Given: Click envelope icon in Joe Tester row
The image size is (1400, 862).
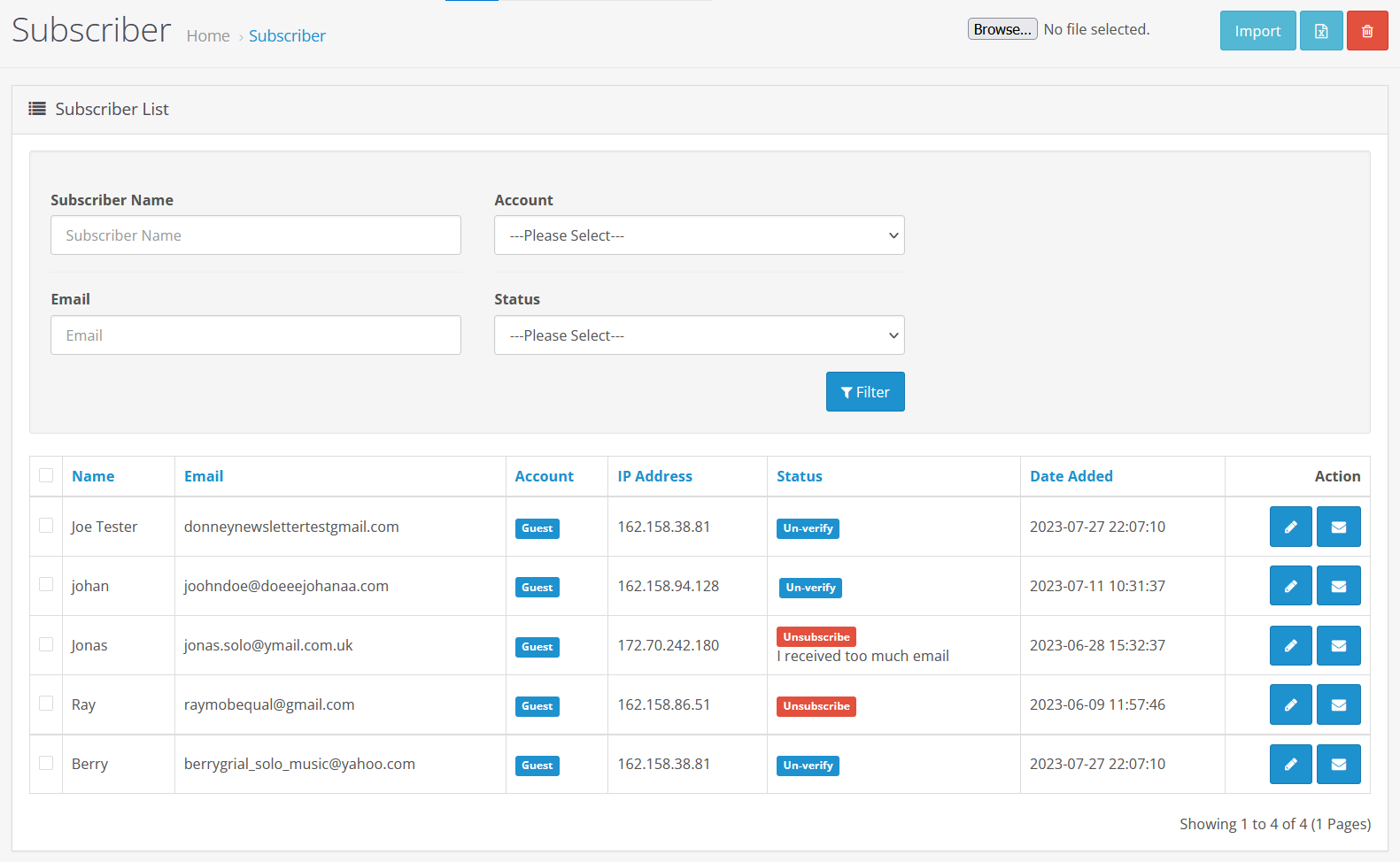Looking at the screenshot, I should (1338, 527).
